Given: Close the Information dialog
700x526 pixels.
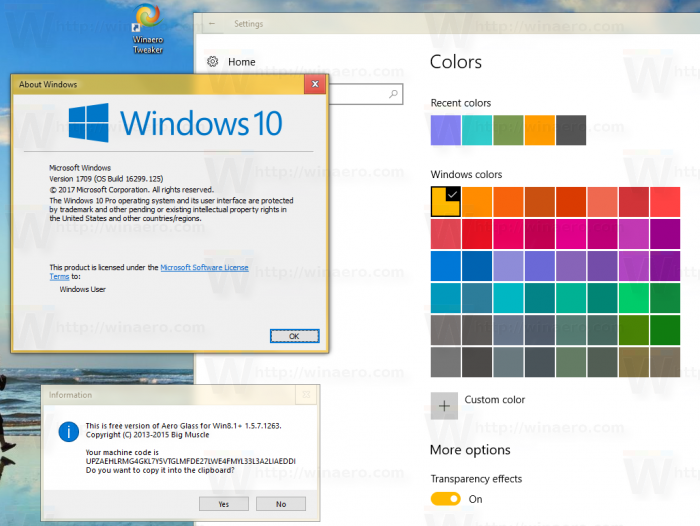Looking at the screenshot, I should [x=306, y=395].
